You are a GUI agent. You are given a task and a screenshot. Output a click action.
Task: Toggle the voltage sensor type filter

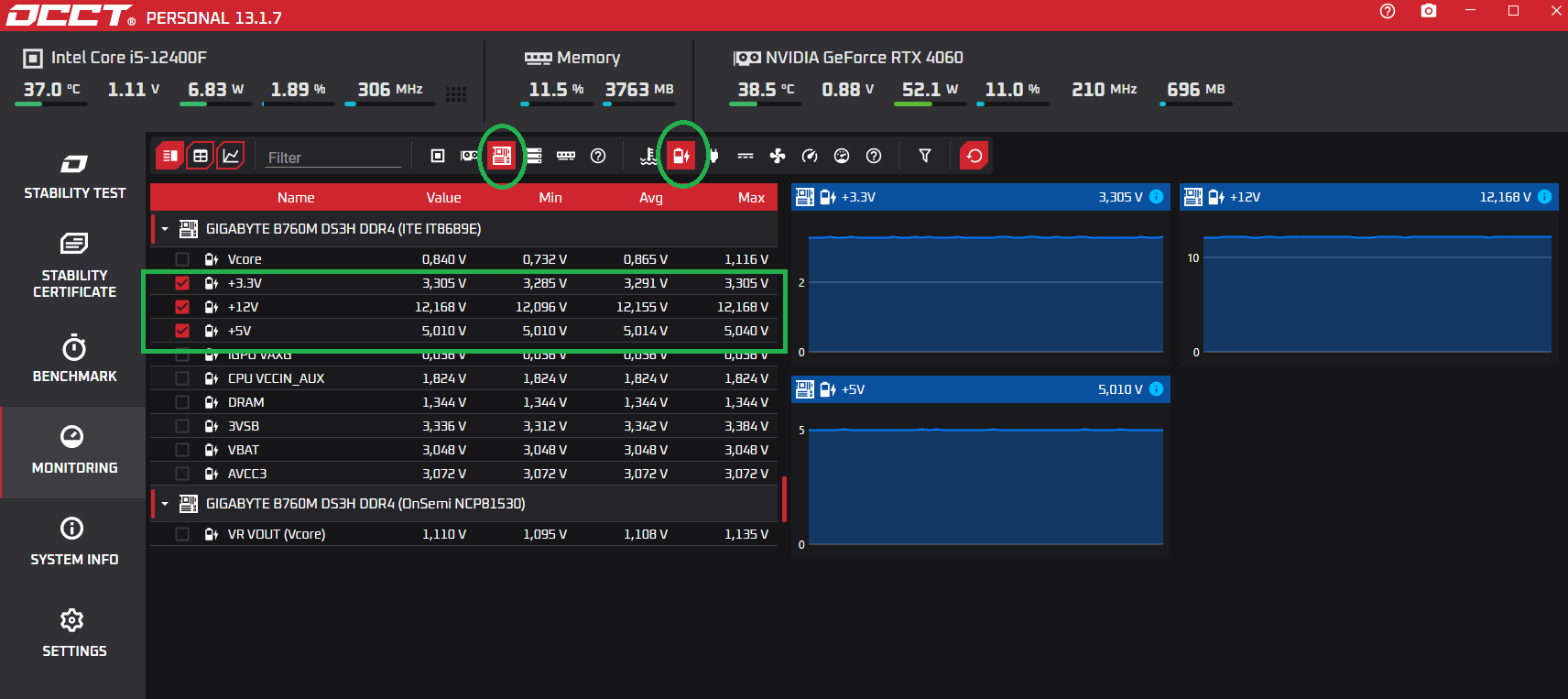pyautogui.click(x=681, y=156)
